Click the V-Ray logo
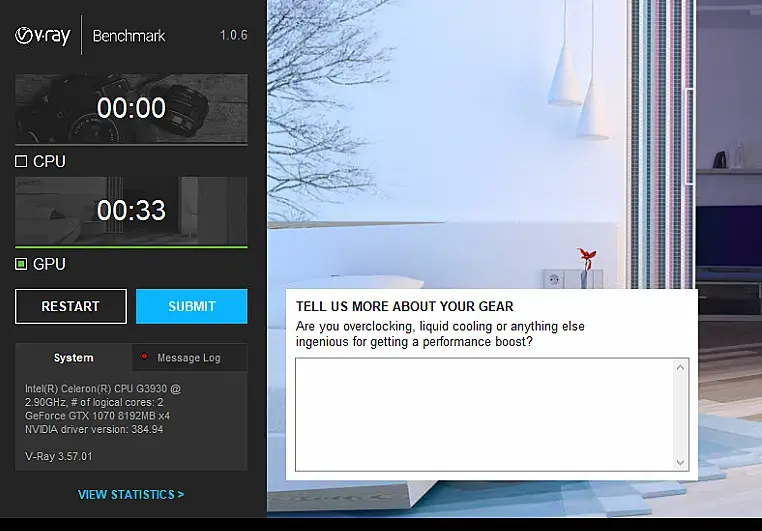The height and width of the screenshot is (531, 762). [x=43, y=35]
